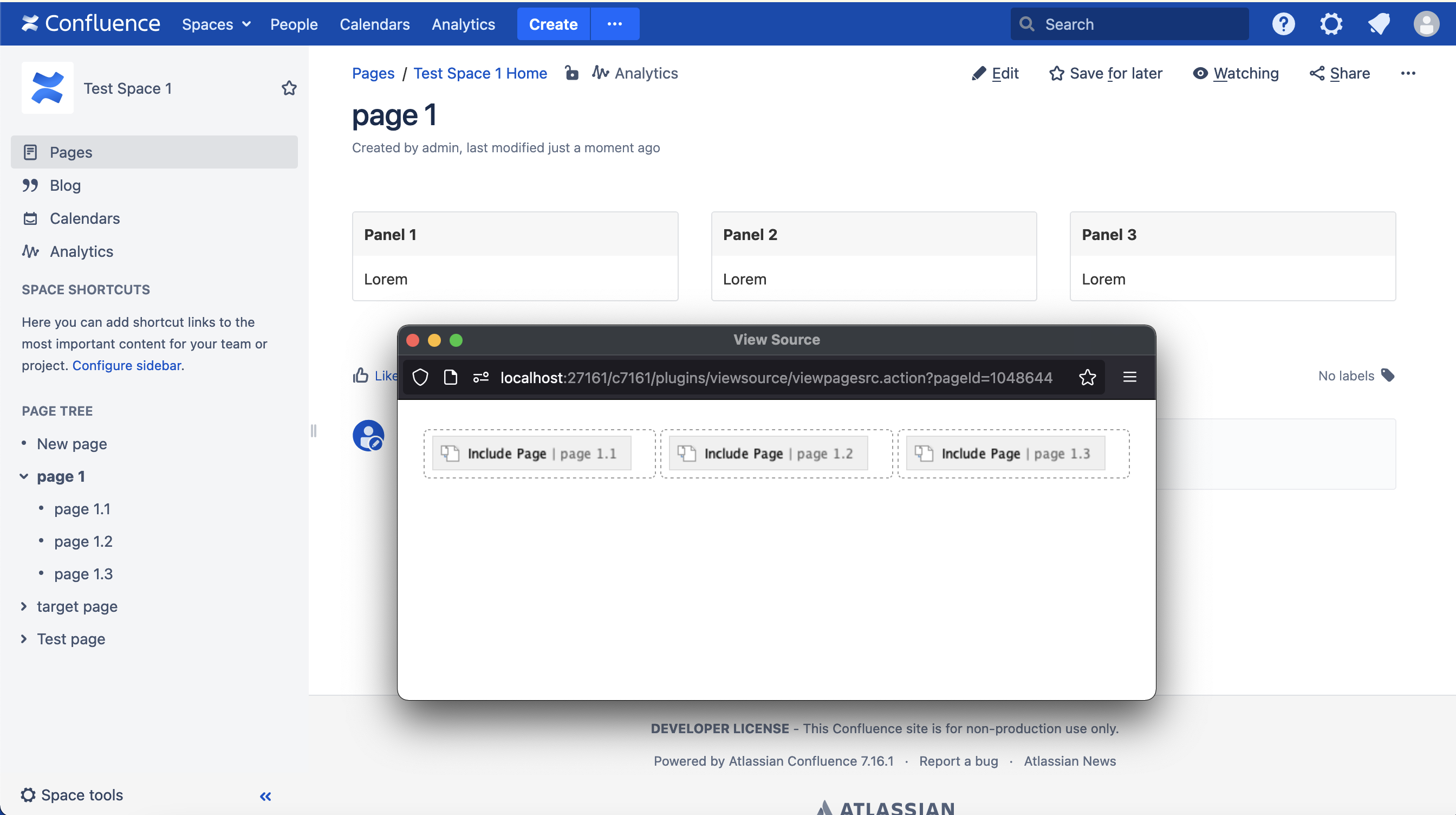The image size is (1456, 815).
Task: Open Help with the question mark icon
Action: 1283,23
